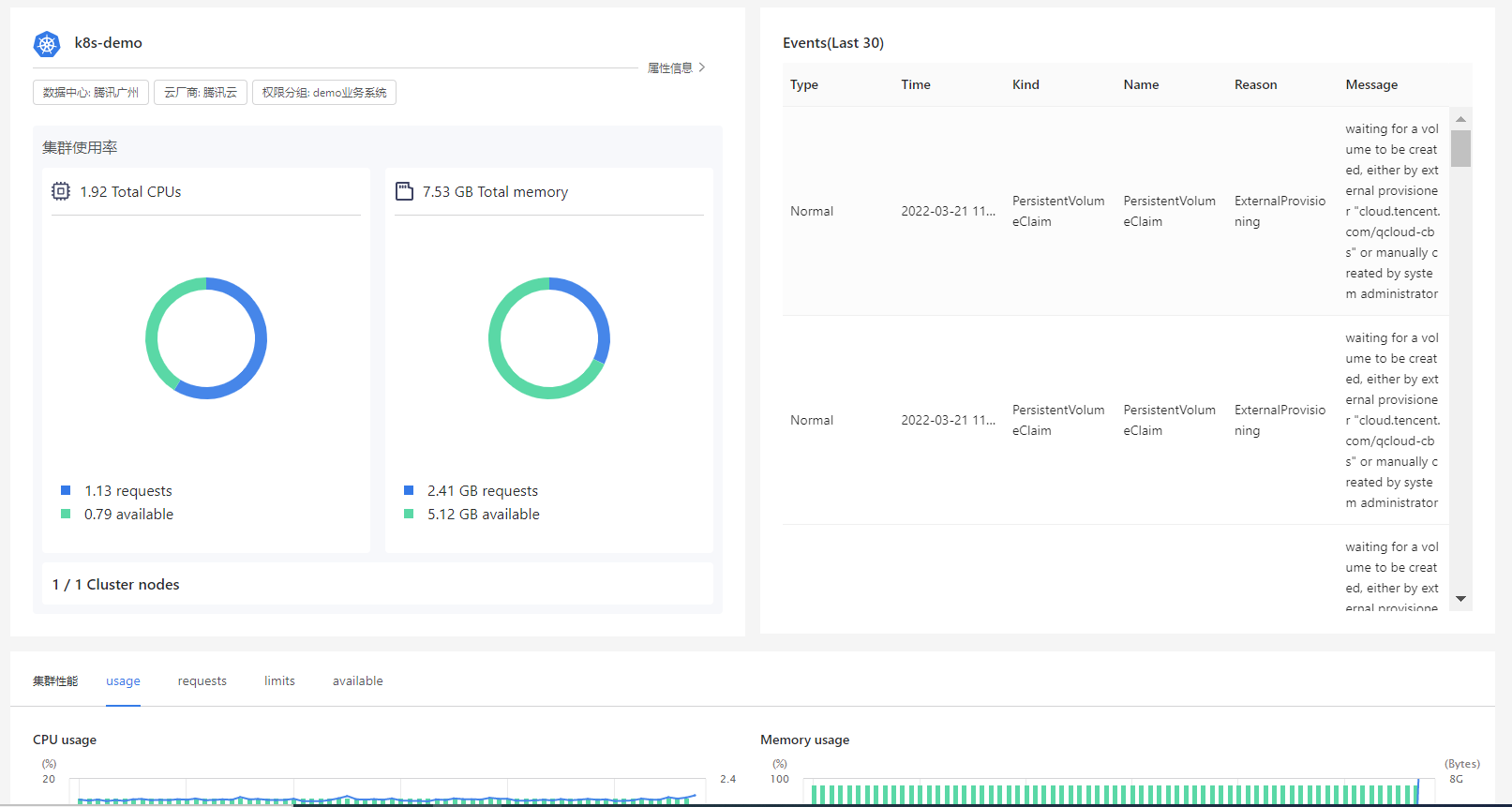Click the CPU chip icon beside Total CPUs
This screenshot has height=807, width=1512.
click(61, 191)
